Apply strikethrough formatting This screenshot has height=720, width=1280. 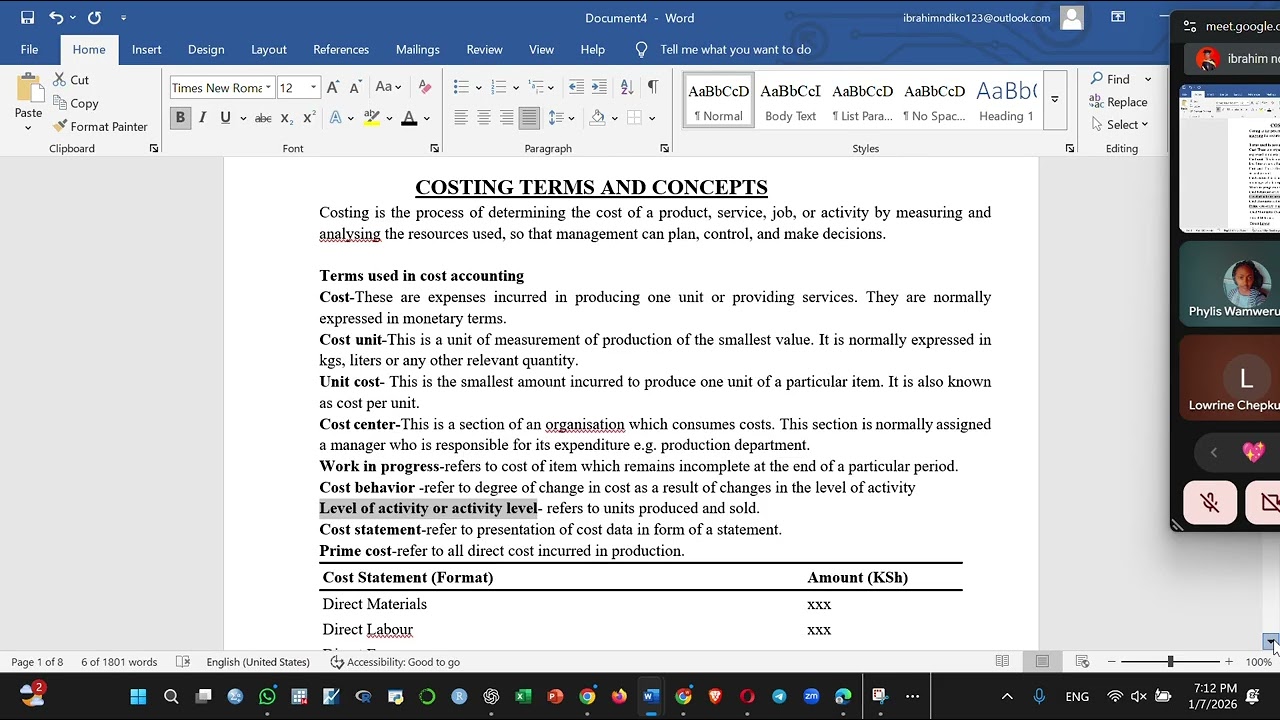point(263,118)
